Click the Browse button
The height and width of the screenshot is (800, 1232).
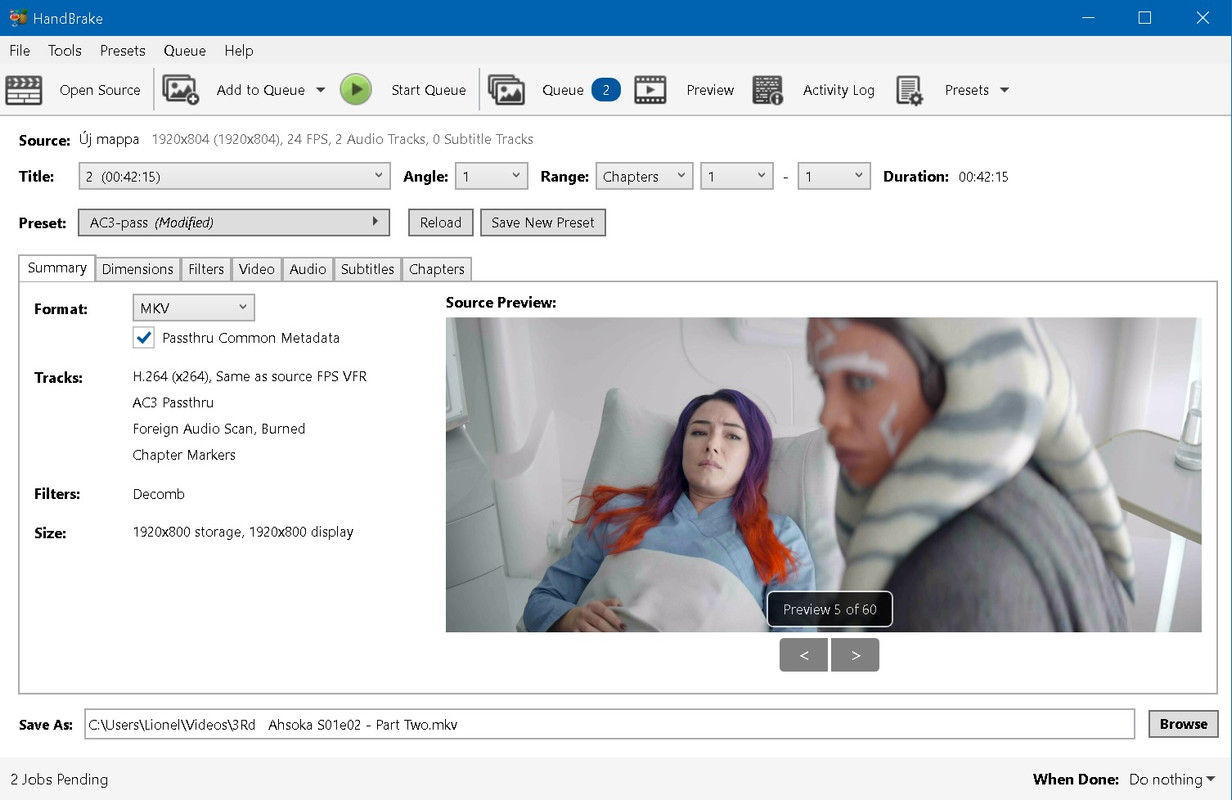[x=1183, y=724]
